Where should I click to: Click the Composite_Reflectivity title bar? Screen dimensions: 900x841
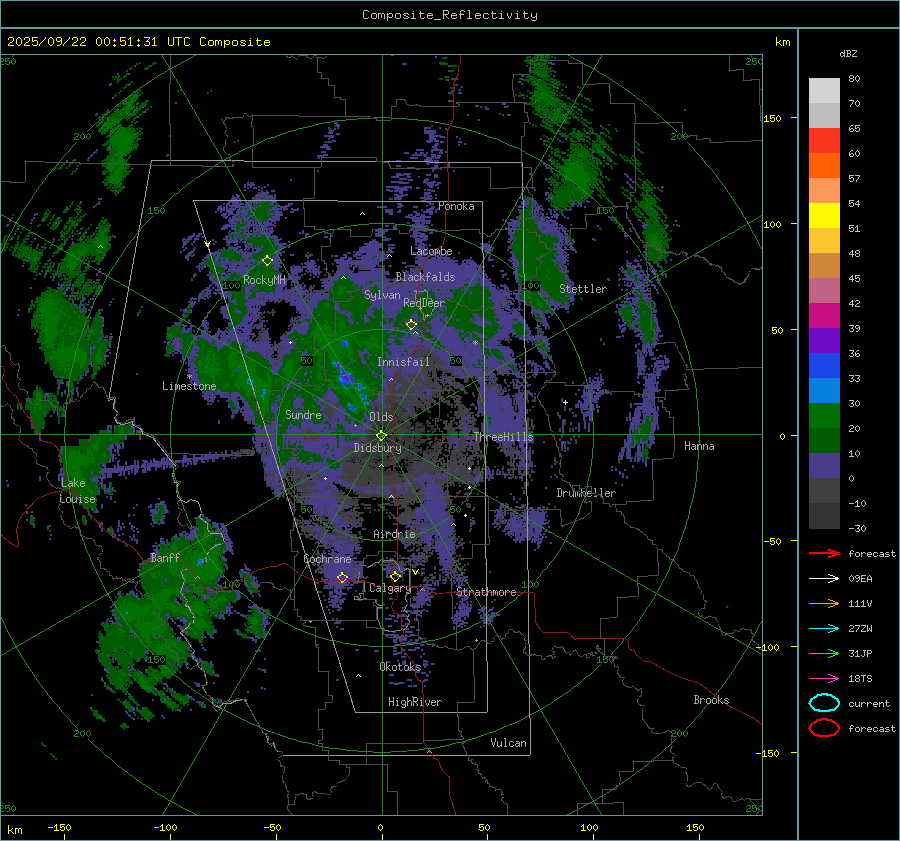tap(449, 14)
